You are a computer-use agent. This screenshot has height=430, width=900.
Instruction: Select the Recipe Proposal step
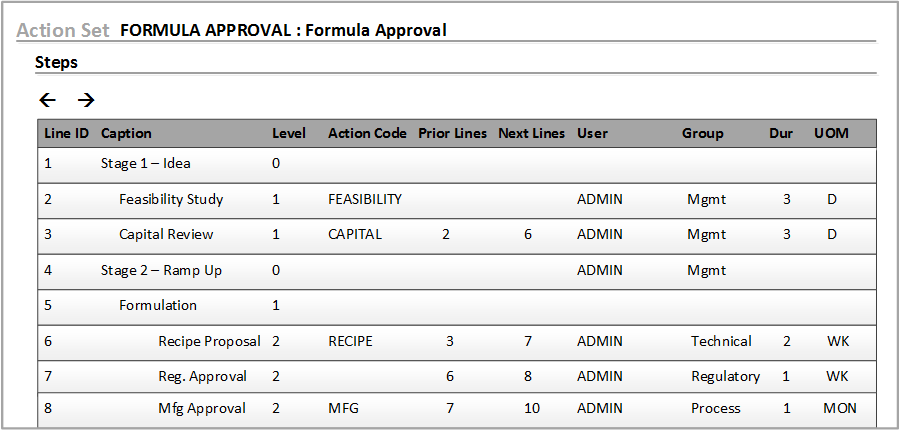click(x=209, y=342)
